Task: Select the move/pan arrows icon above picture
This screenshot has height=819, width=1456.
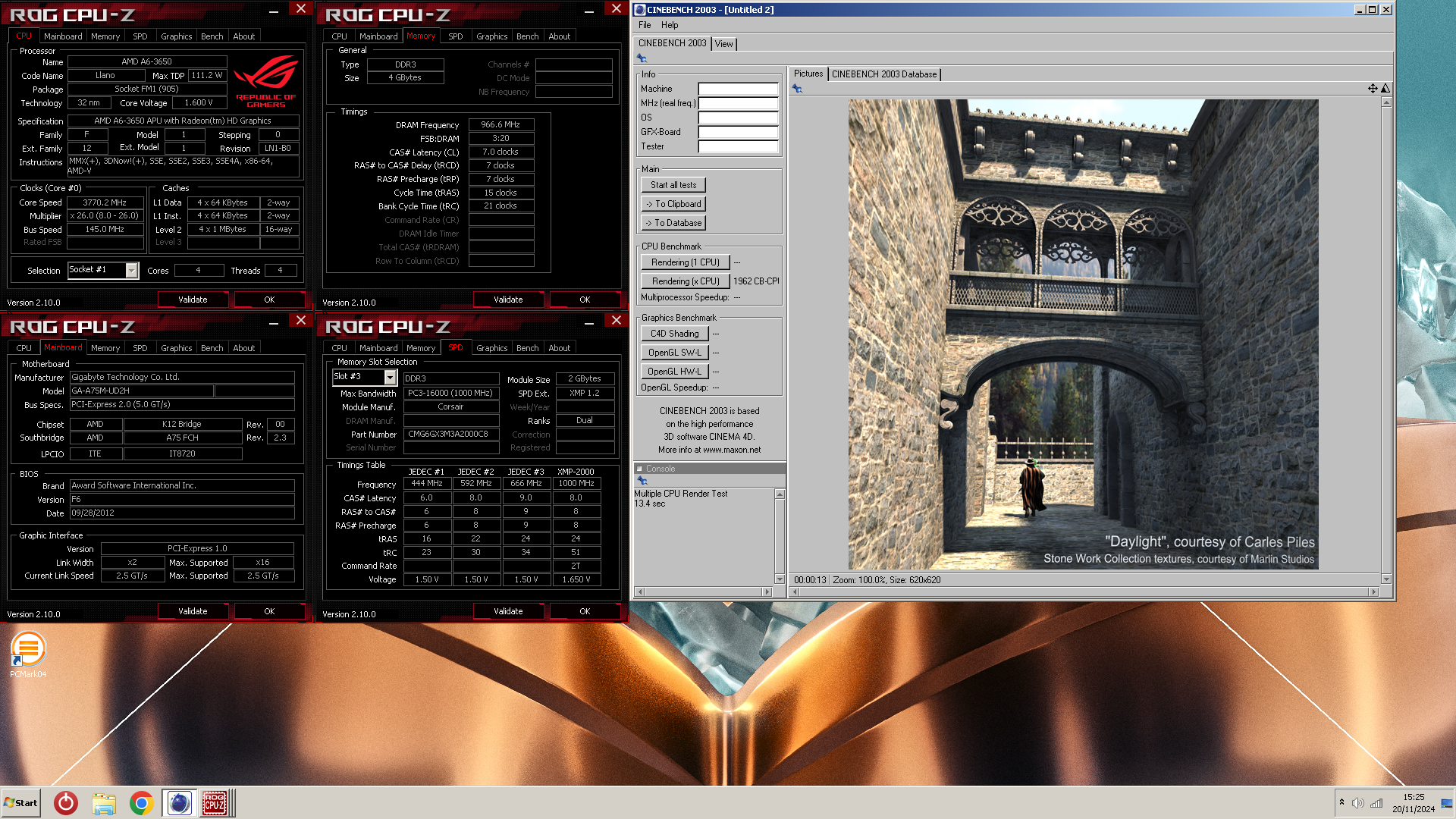Action: (x=1373, y=89)
